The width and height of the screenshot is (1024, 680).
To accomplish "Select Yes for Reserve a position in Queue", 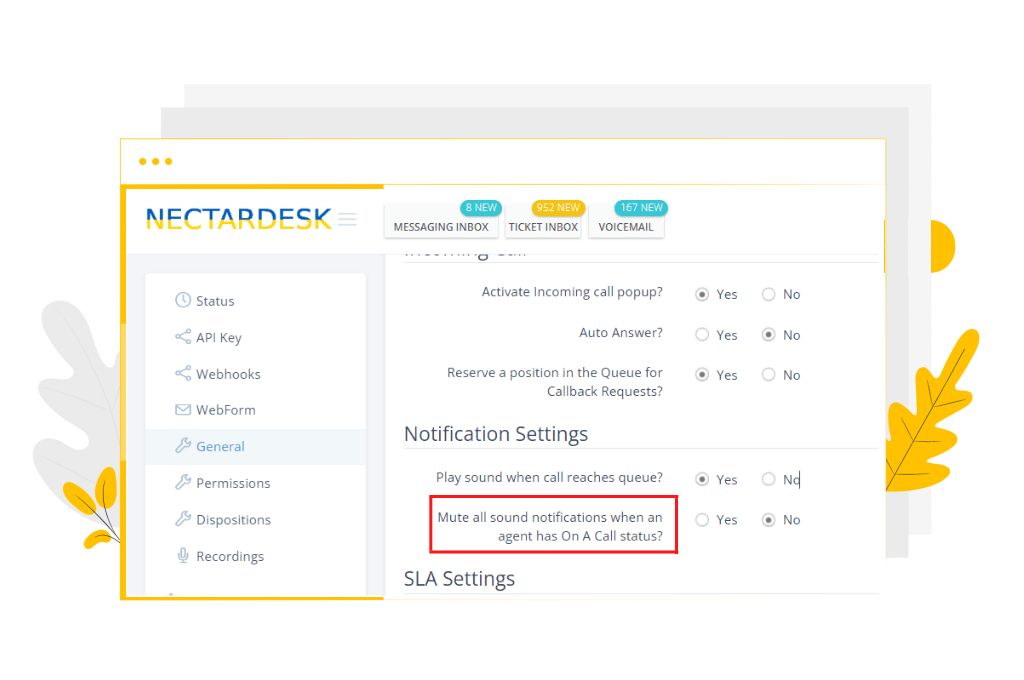I will [702, 375].
